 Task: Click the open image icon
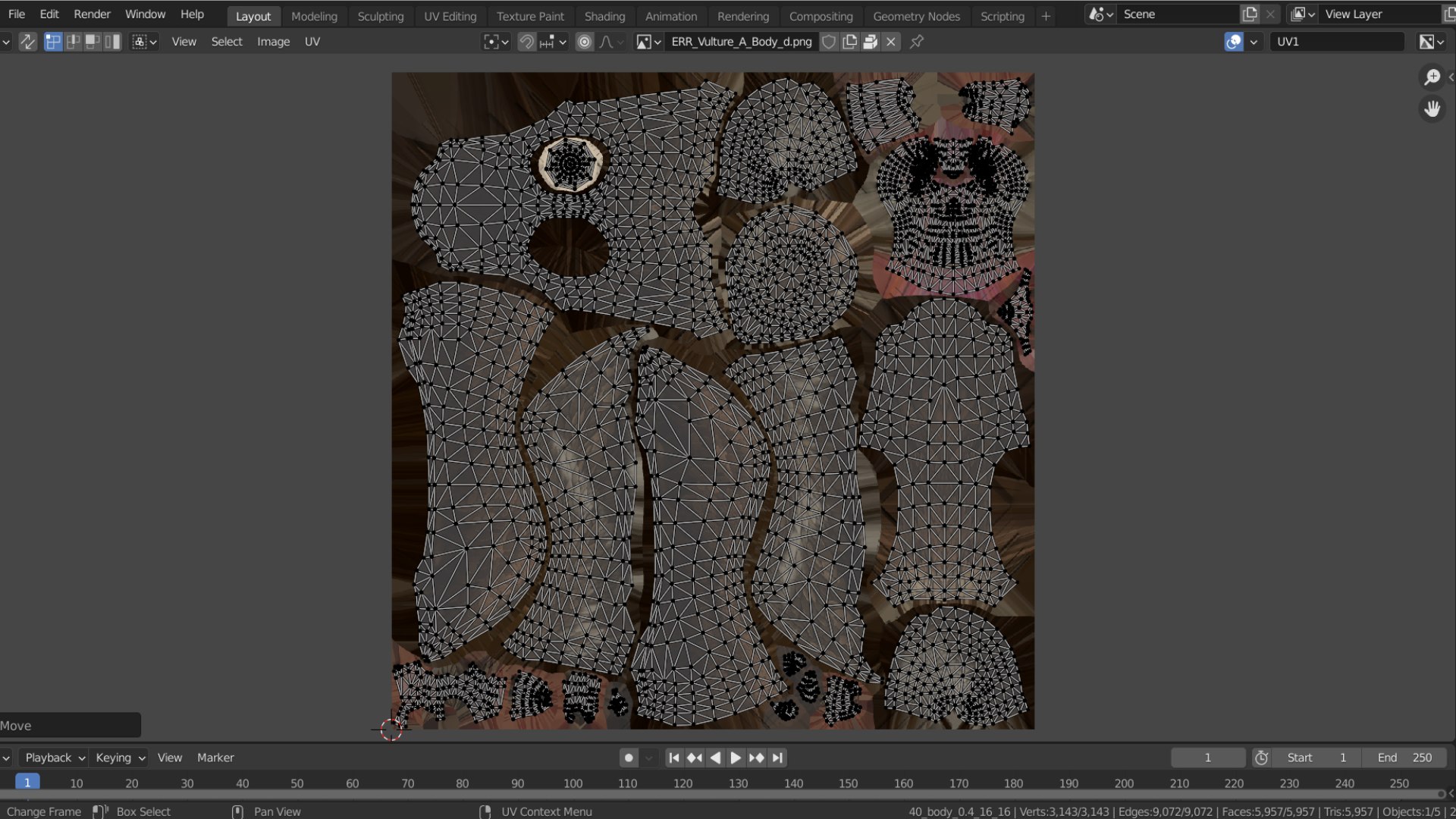pos(871,42)
